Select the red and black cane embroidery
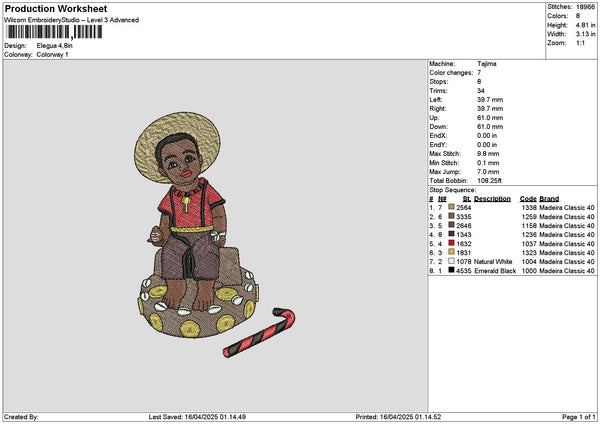 click(x=259, y=333)
